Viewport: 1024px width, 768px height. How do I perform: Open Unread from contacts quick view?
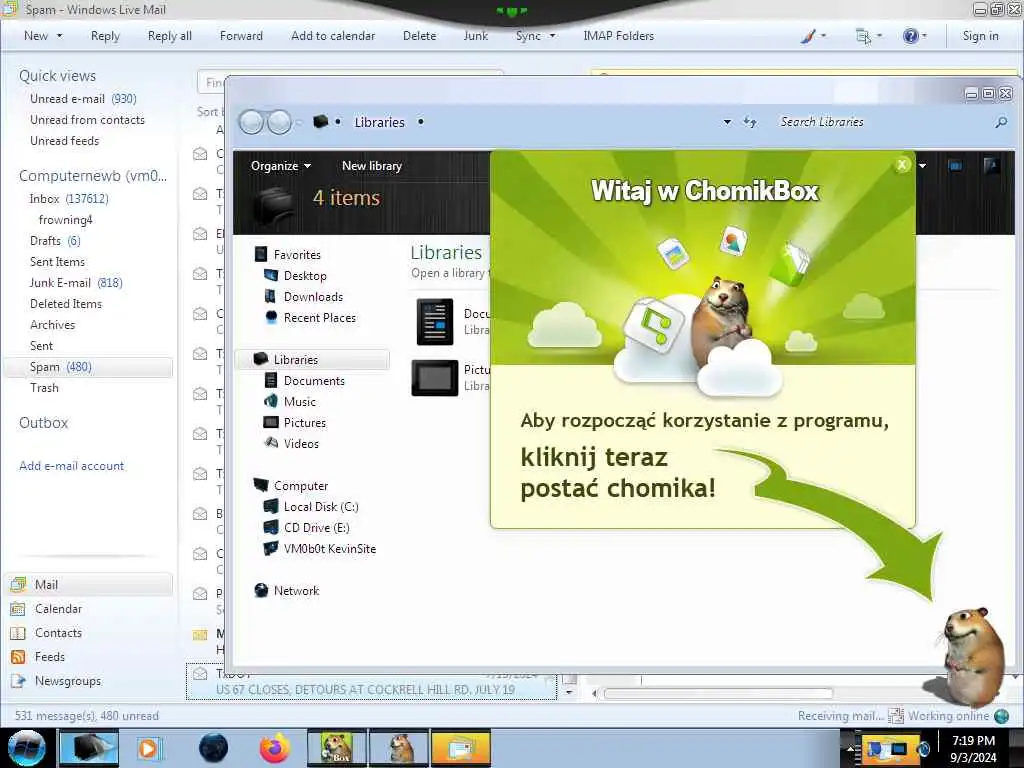[x=88, y=120]
